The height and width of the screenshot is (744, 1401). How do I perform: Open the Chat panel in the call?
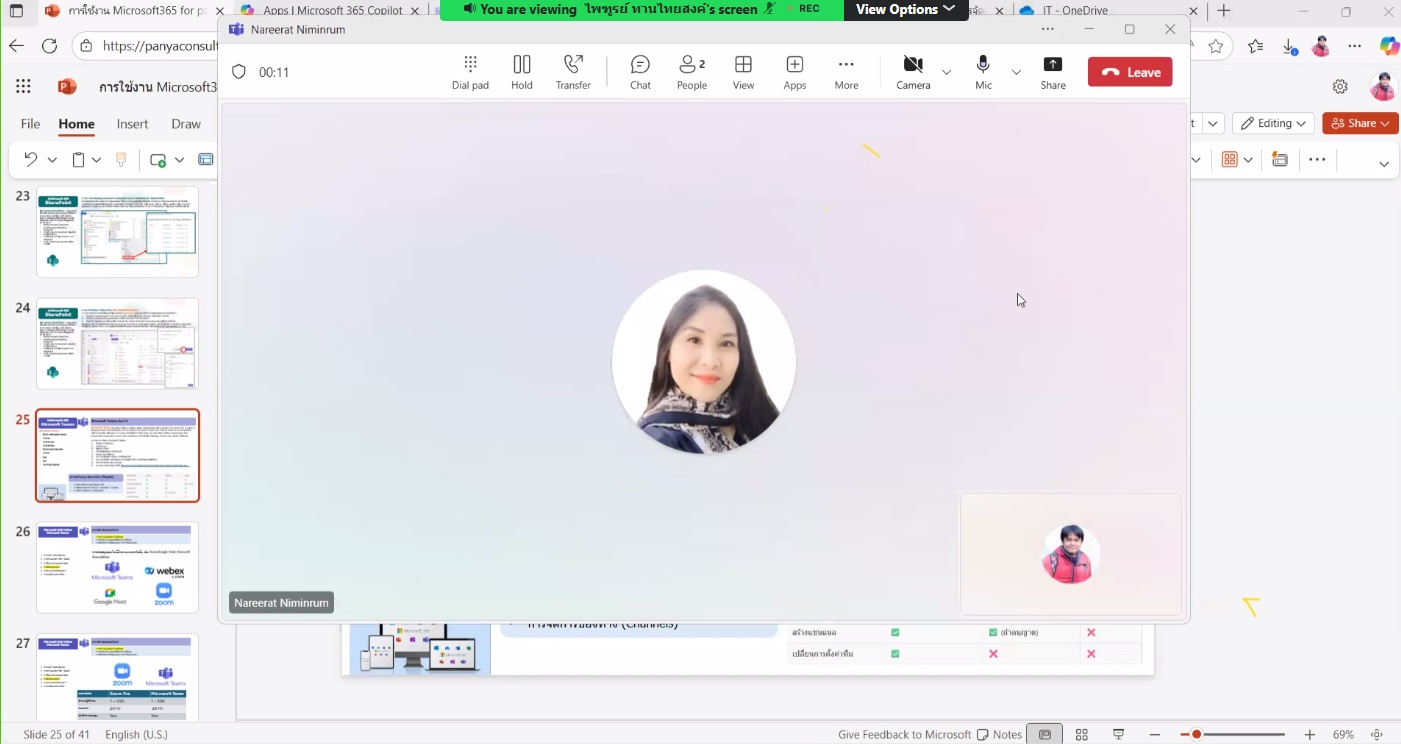640,72
